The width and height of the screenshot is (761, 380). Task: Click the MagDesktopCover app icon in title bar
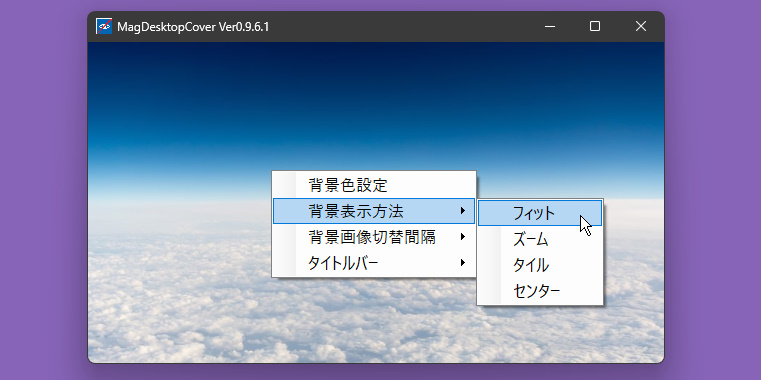click(x=104, y=26)
